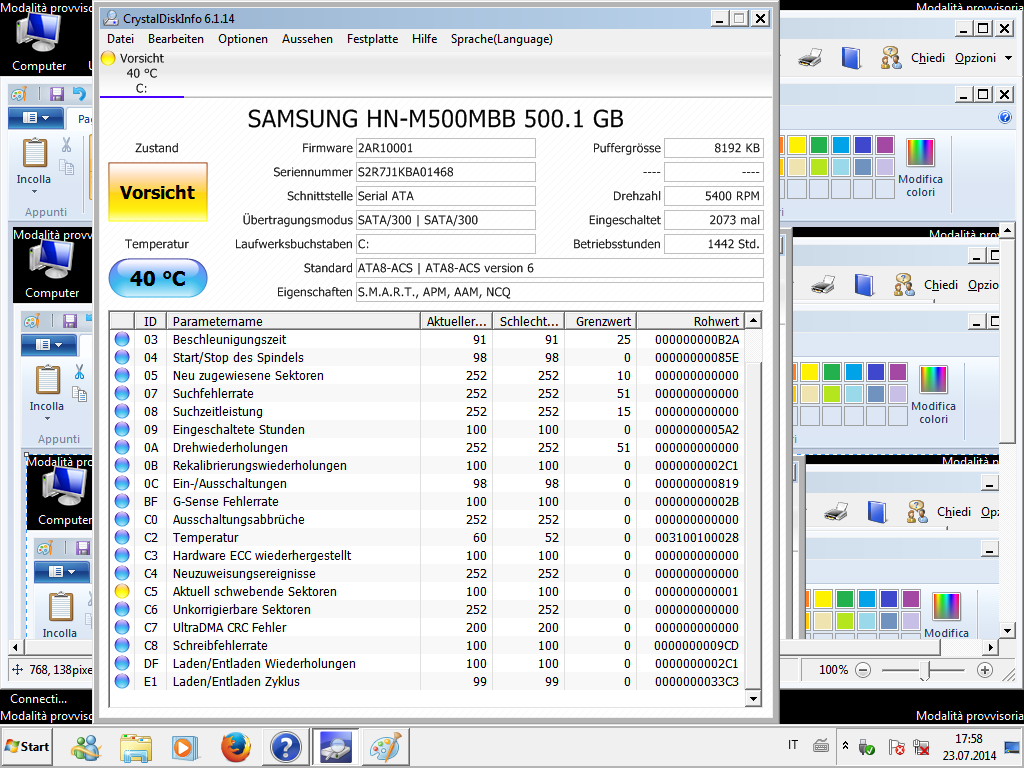
Task: Click the status icon for Neu zugewiesene Sektoren
Action: click(121, 376)
